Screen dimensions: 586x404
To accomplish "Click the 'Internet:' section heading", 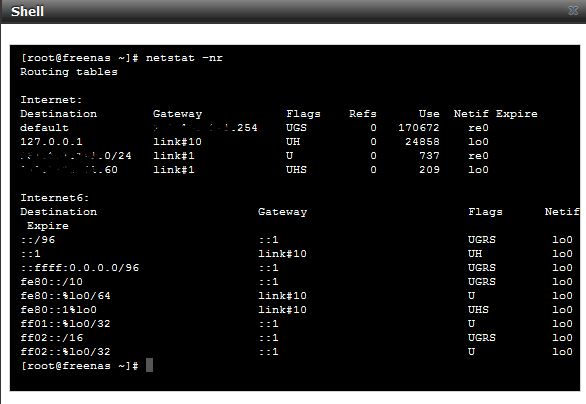I will coord(51,100).
